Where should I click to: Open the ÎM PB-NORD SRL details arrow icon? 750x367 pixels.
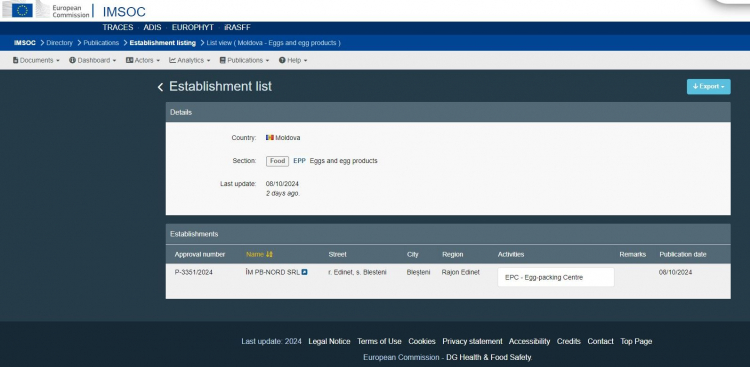point(305,272)
